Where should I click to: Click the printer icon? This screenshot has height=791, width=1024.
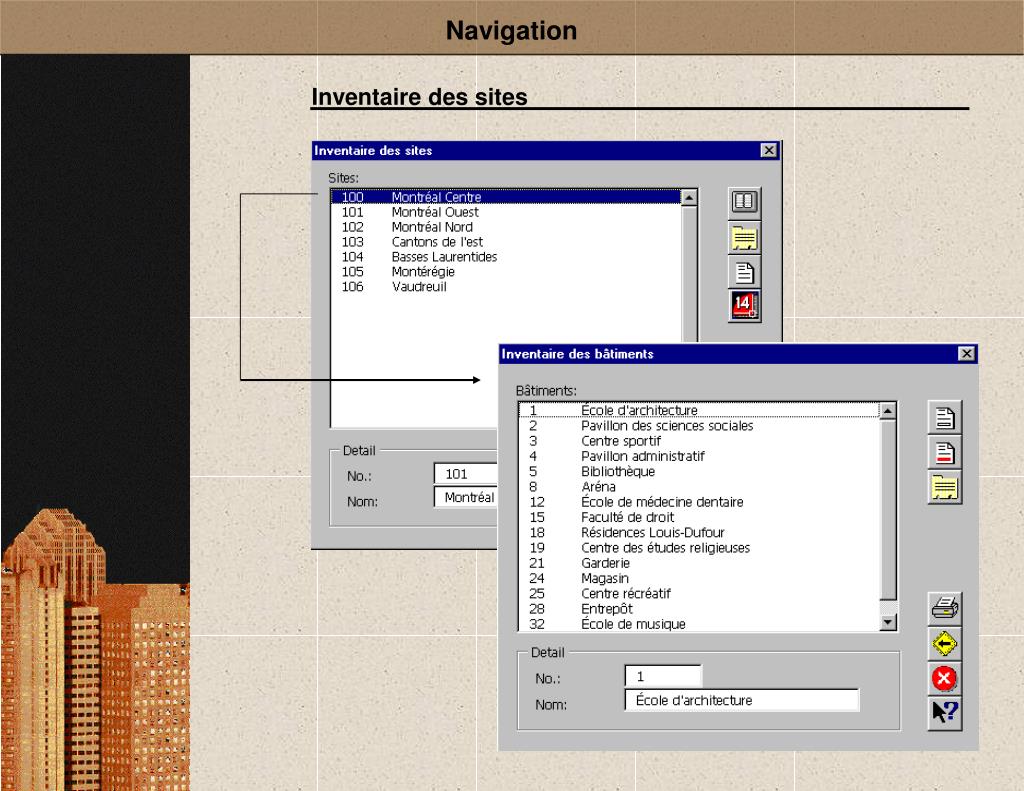click(x=944, y=609)
